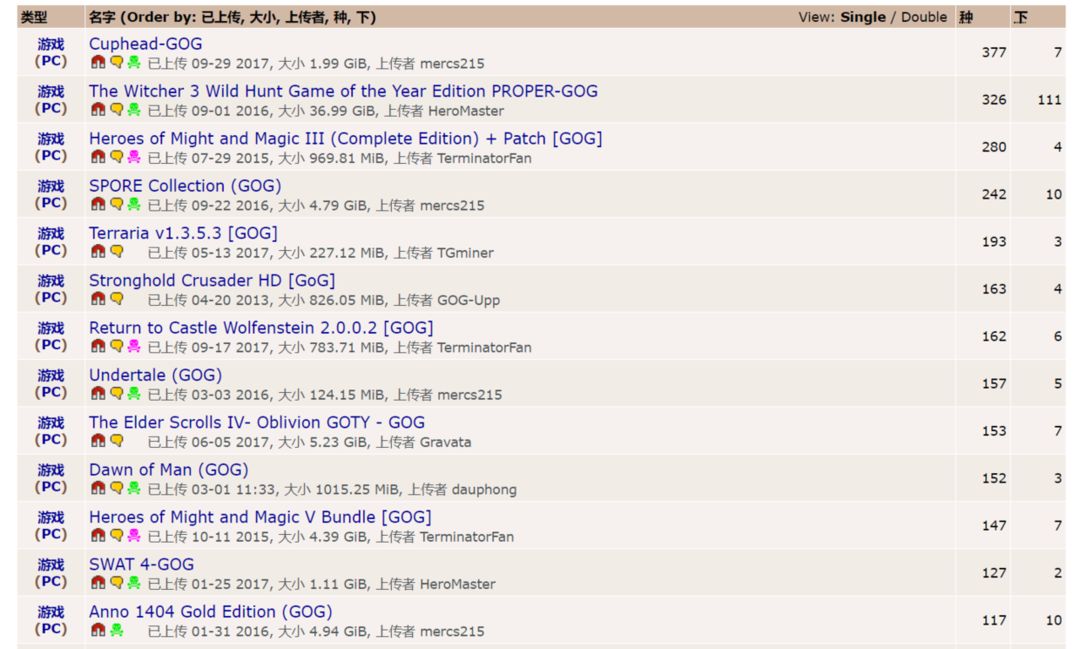The height and width of the screenshot is (649, 1080).
Task: Open uploader TGminer's profile
Action: pyautogui.click(x=466, y=253)
